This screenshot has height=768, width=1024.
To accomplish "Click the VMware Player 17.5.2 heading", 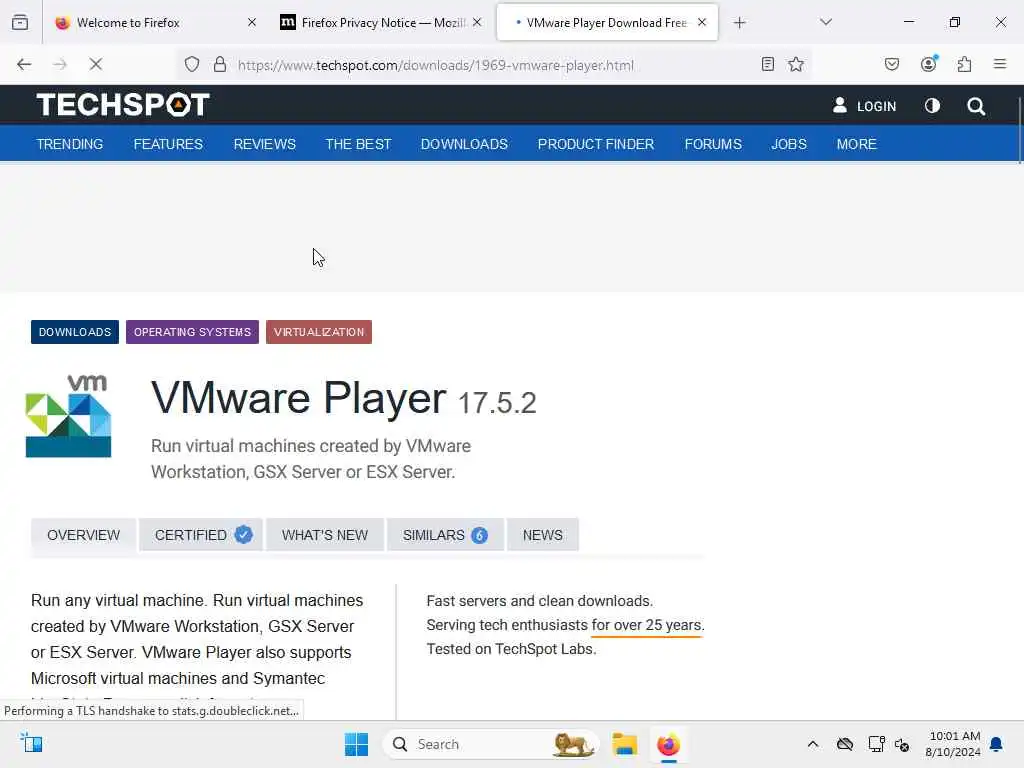I will coord(344,398).
